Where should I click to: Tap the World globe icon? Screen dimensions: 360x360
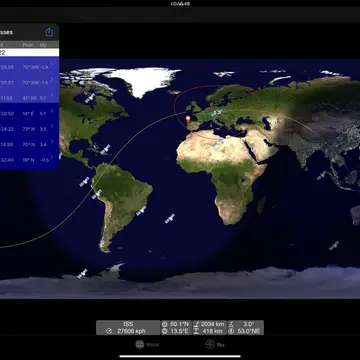click(x=140, y=344)
